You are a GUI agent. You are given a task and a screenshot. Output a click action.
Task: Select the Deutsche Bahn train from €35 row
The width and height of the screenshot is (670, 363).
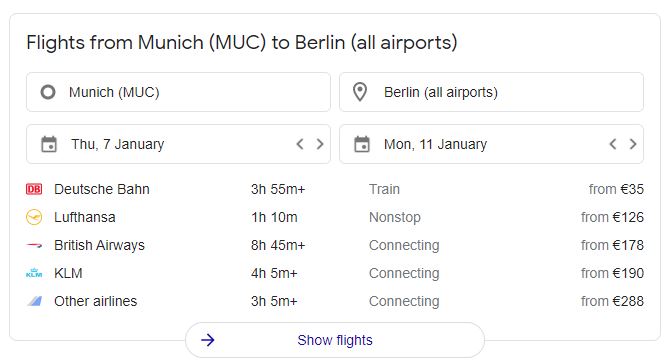[x=335, y=189]
